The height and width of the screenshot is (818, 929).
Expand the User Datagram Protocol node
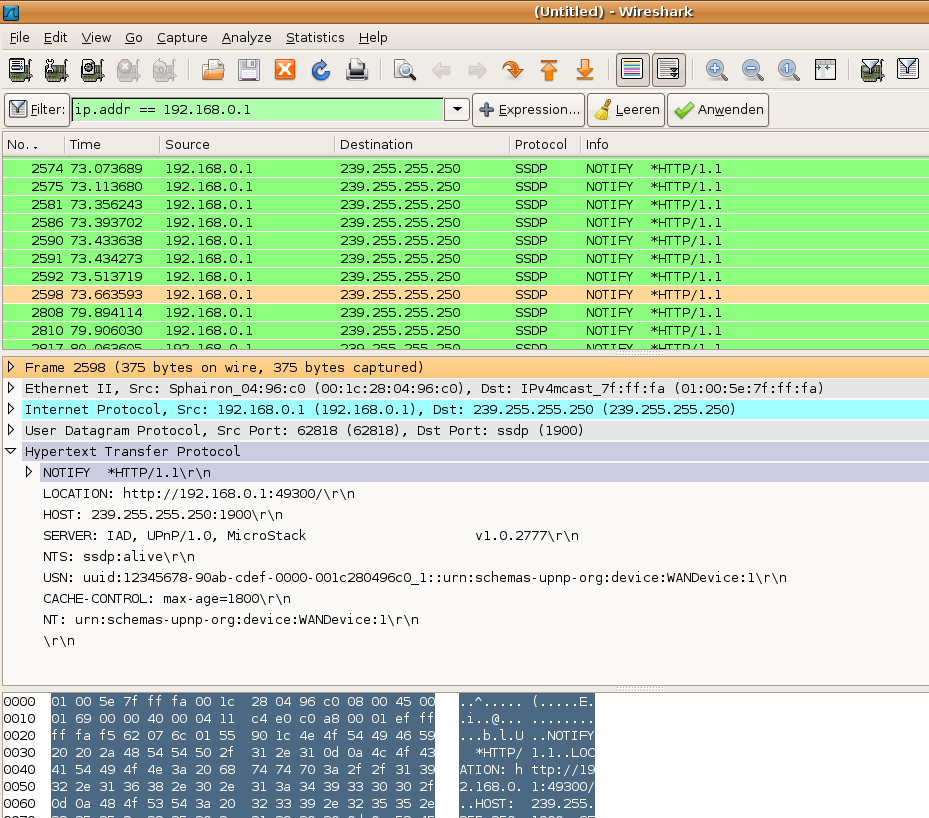11,430
